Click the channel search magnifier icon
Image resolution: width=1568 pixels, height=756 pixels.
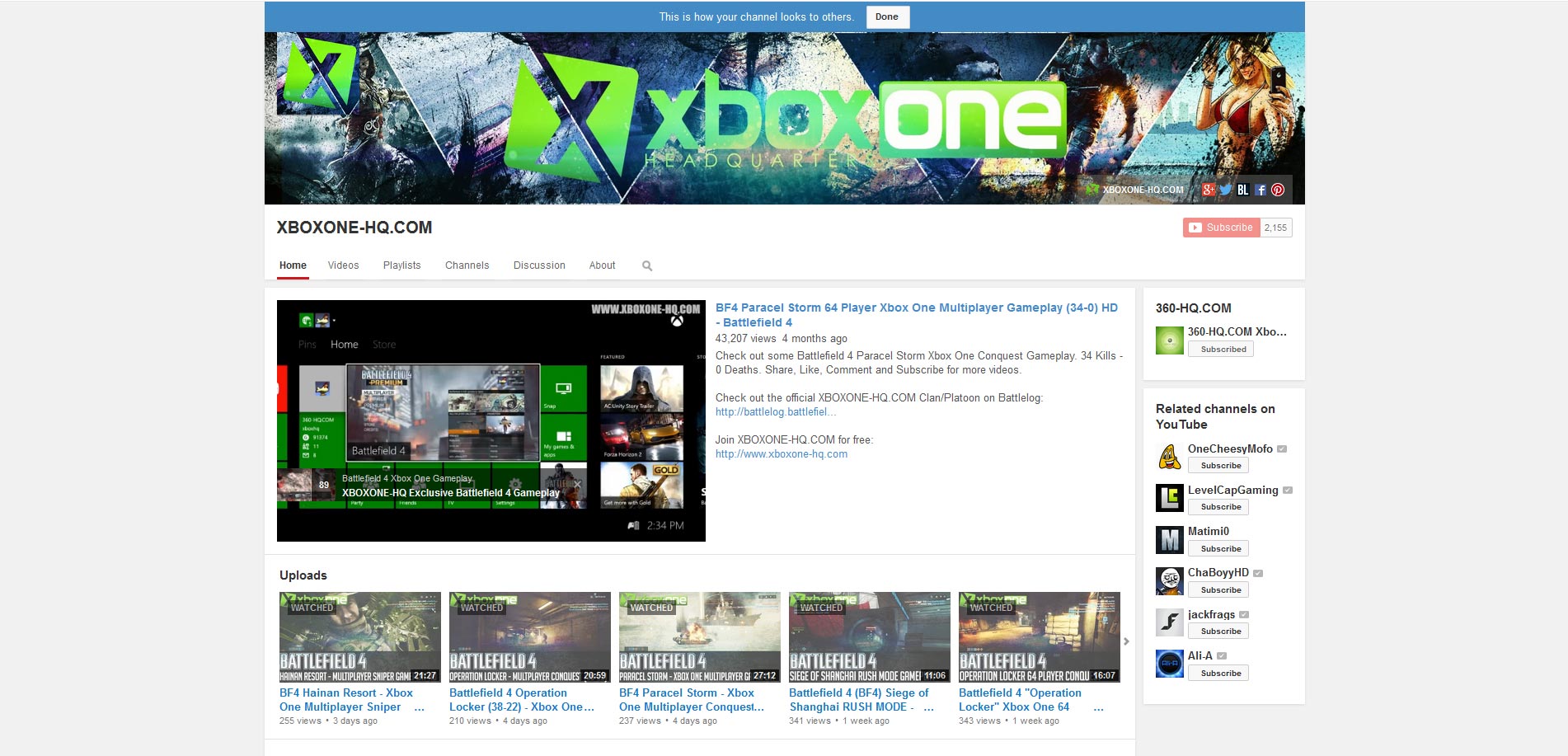click(x=647, y=265)
